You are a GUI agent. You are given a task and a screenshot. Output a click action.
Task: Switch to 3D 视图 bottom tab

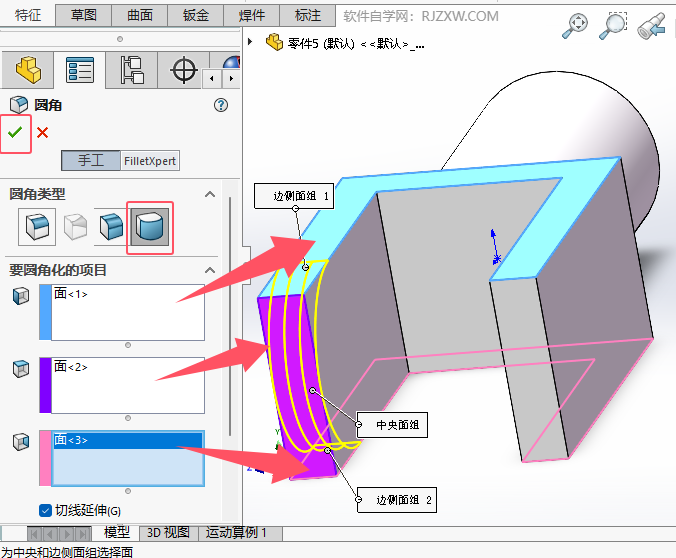(x=168, y=533)
